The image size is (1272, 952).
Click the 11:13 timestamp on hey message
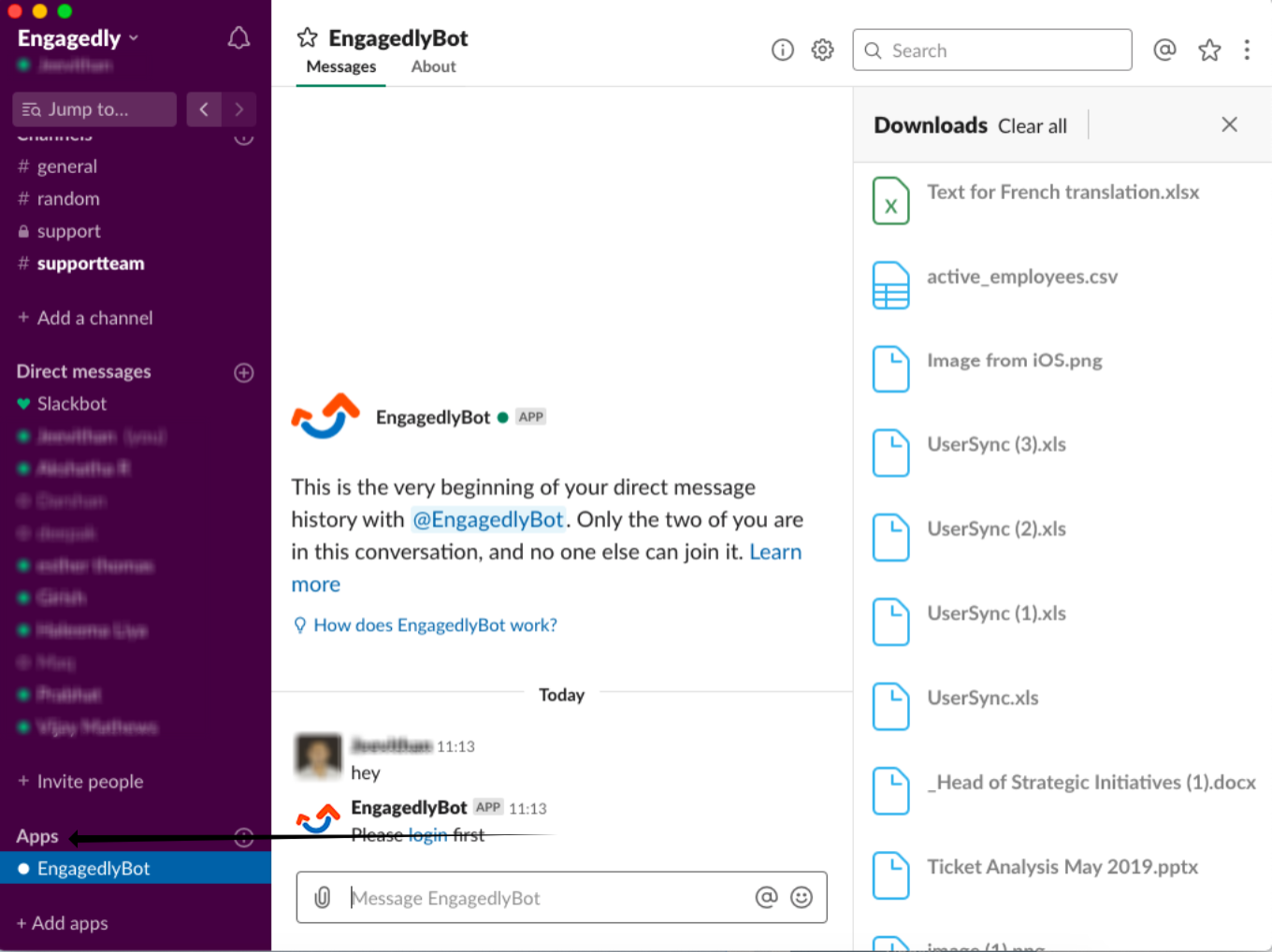coord(455,746)
